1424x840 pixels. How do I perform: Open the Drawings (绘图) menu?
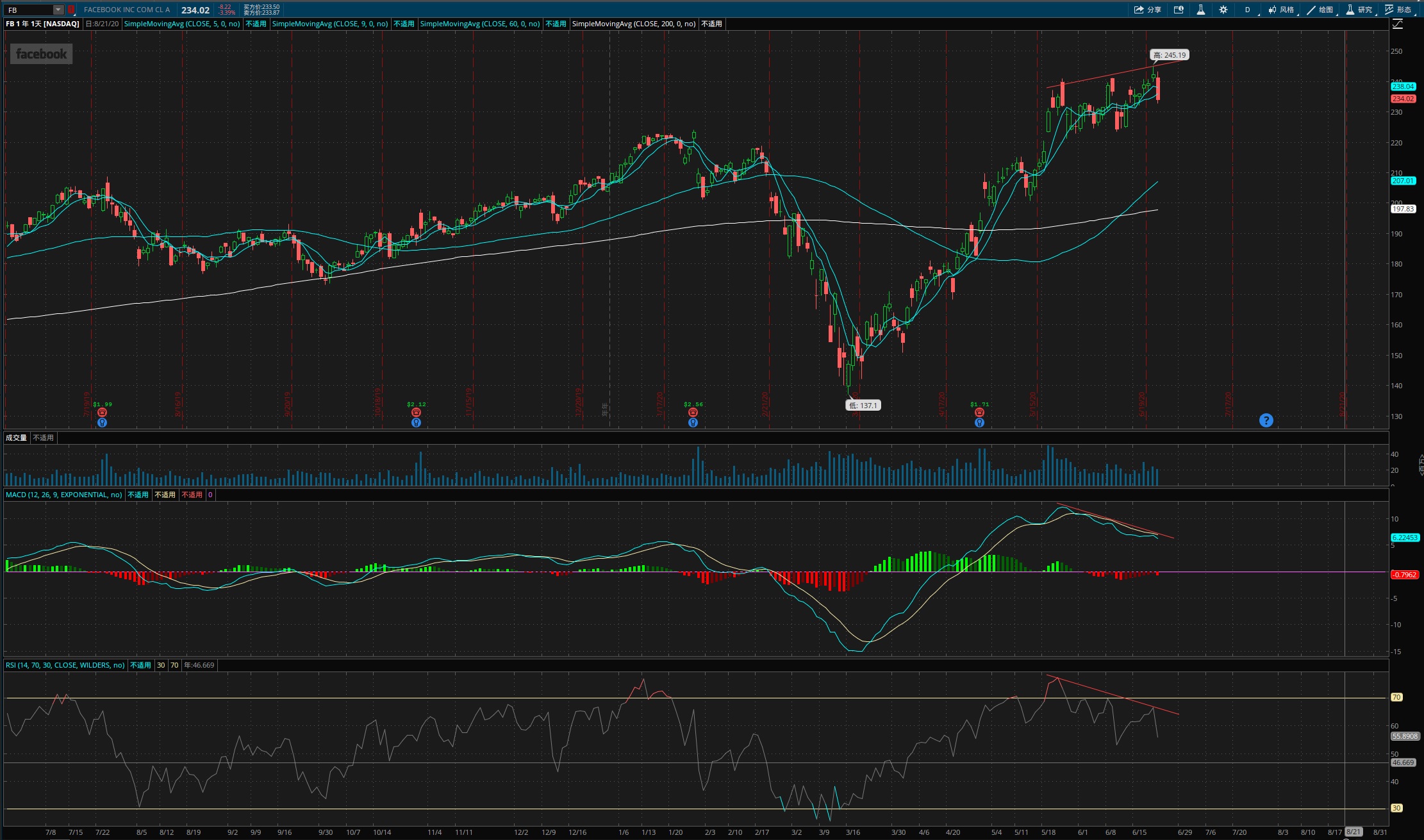coord(1320,10)
